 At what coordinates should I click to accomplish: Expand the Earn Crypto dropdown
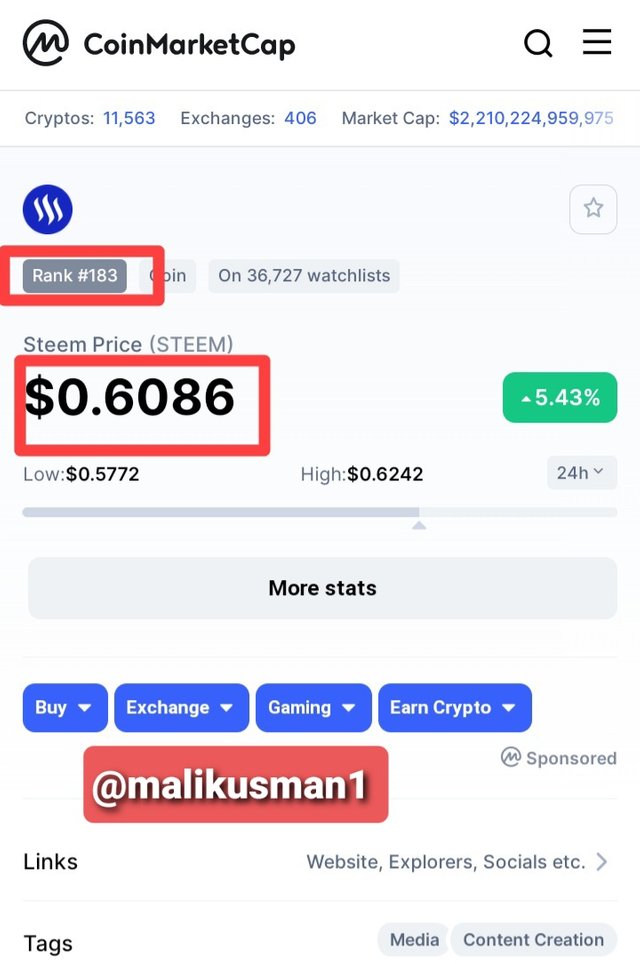pyautogui.click(x=455, y=708)
